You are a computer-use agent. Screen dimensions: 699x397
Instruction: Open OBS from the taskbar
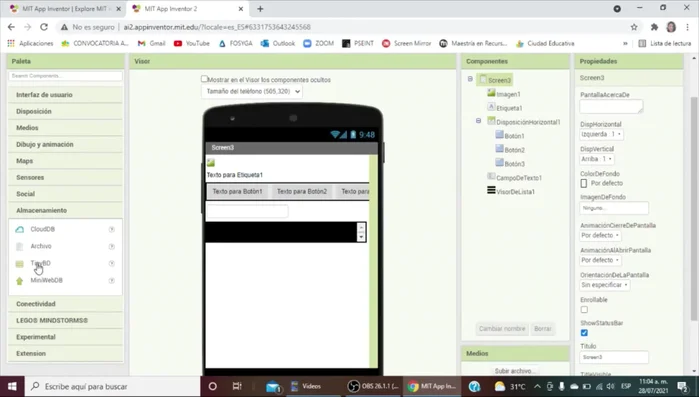pyautogui.click(x=374, y=386)
